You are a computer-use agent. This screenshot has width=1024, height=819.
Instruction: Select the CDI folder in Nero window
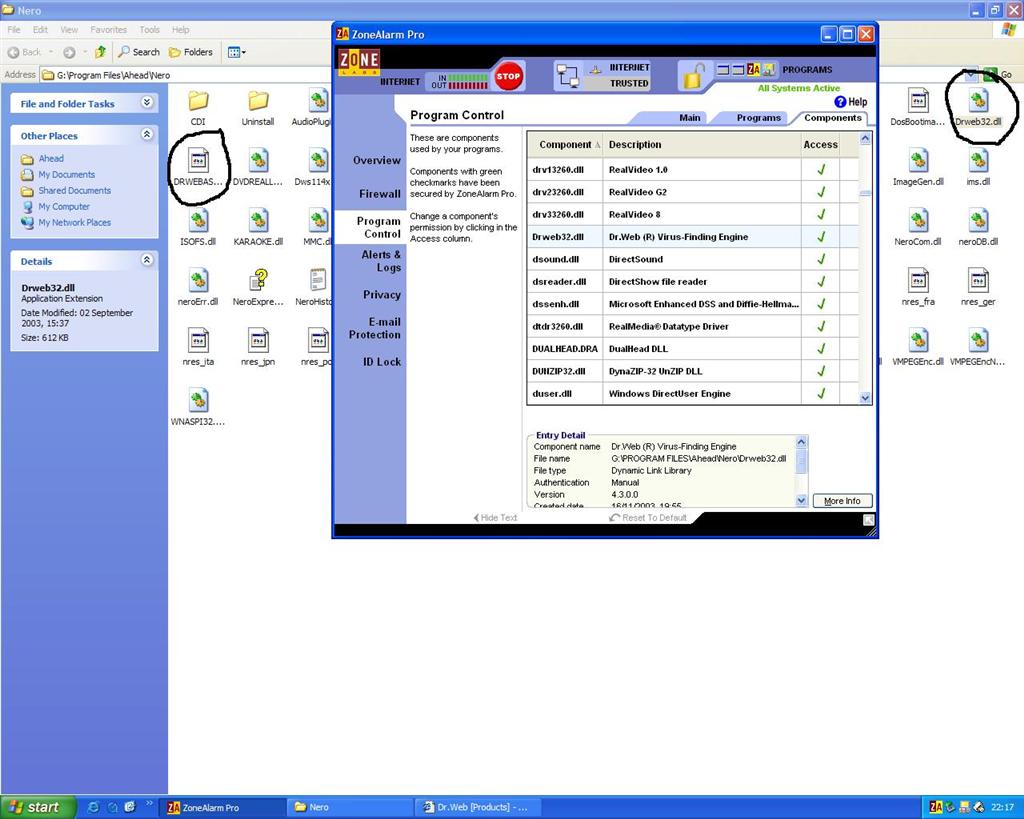pos(198,101)
